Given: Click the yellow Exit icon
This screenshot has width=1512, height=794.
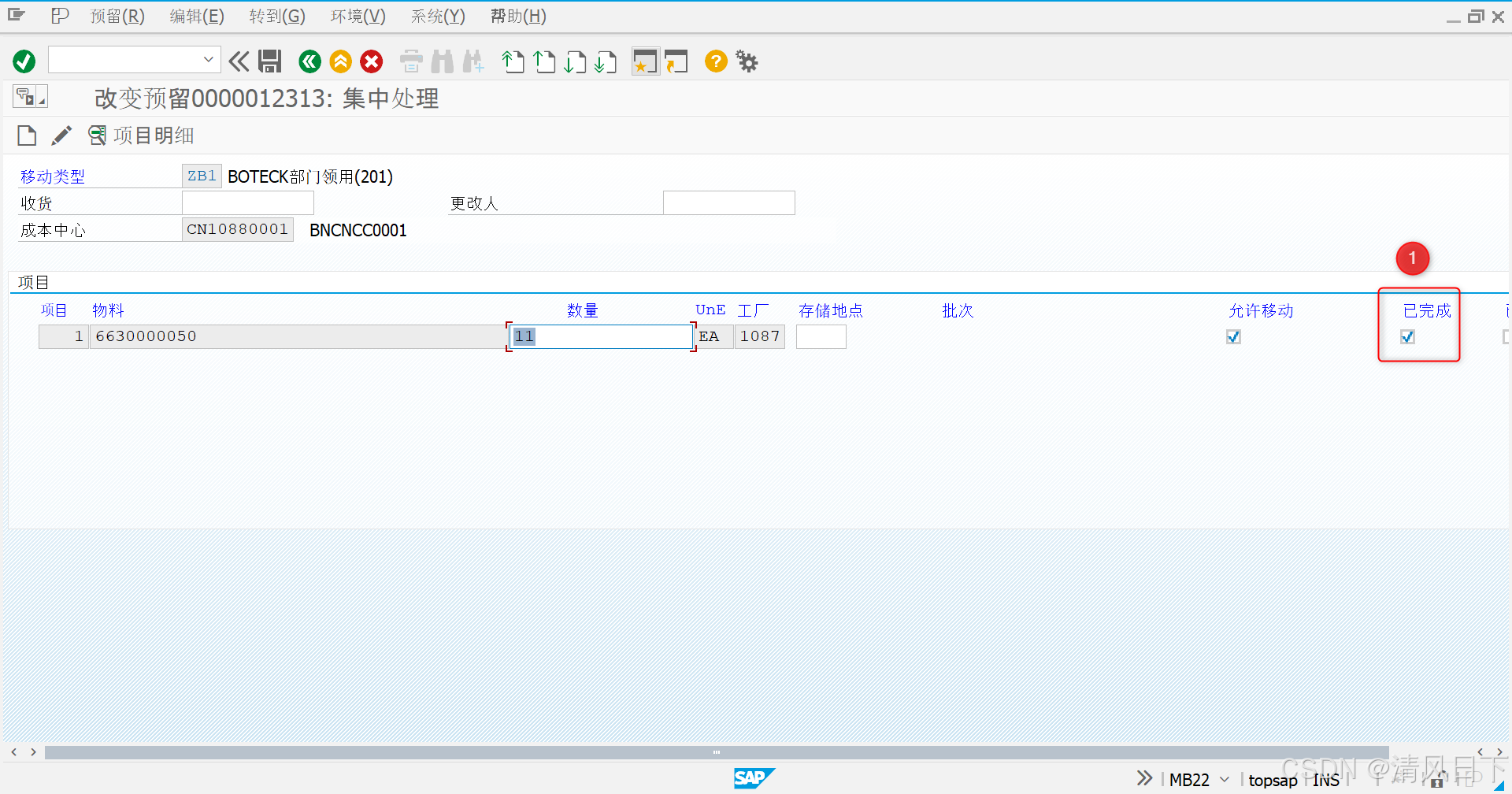Looking at the screenshot, I should point(340,61).
